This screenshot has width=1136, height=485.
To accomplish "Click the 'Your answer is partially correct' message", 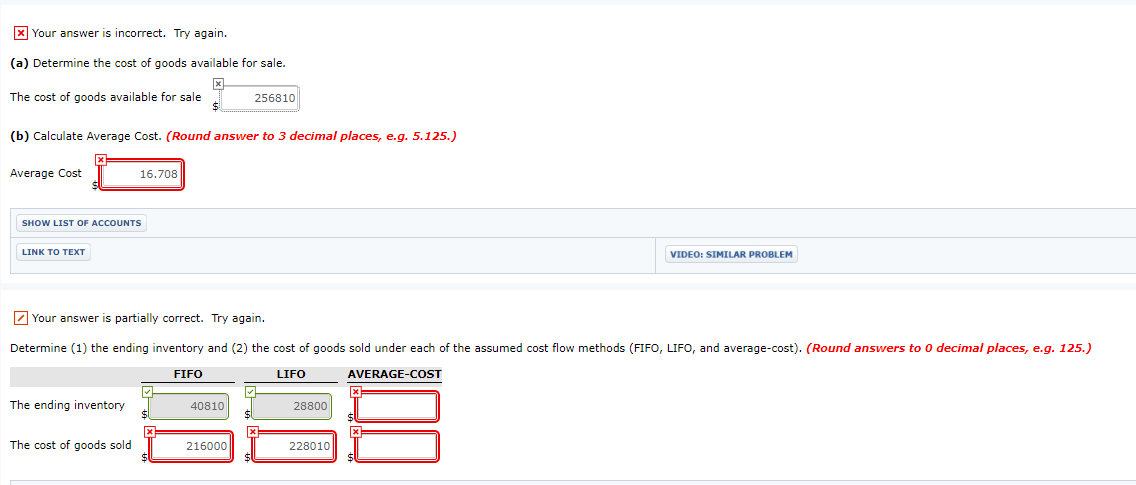I will point(149,318).
